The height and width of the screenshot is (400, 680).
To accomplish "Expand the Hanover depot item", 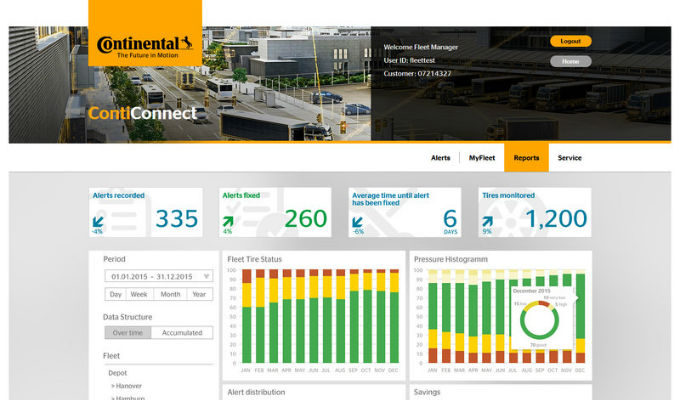I will [127, 386].
